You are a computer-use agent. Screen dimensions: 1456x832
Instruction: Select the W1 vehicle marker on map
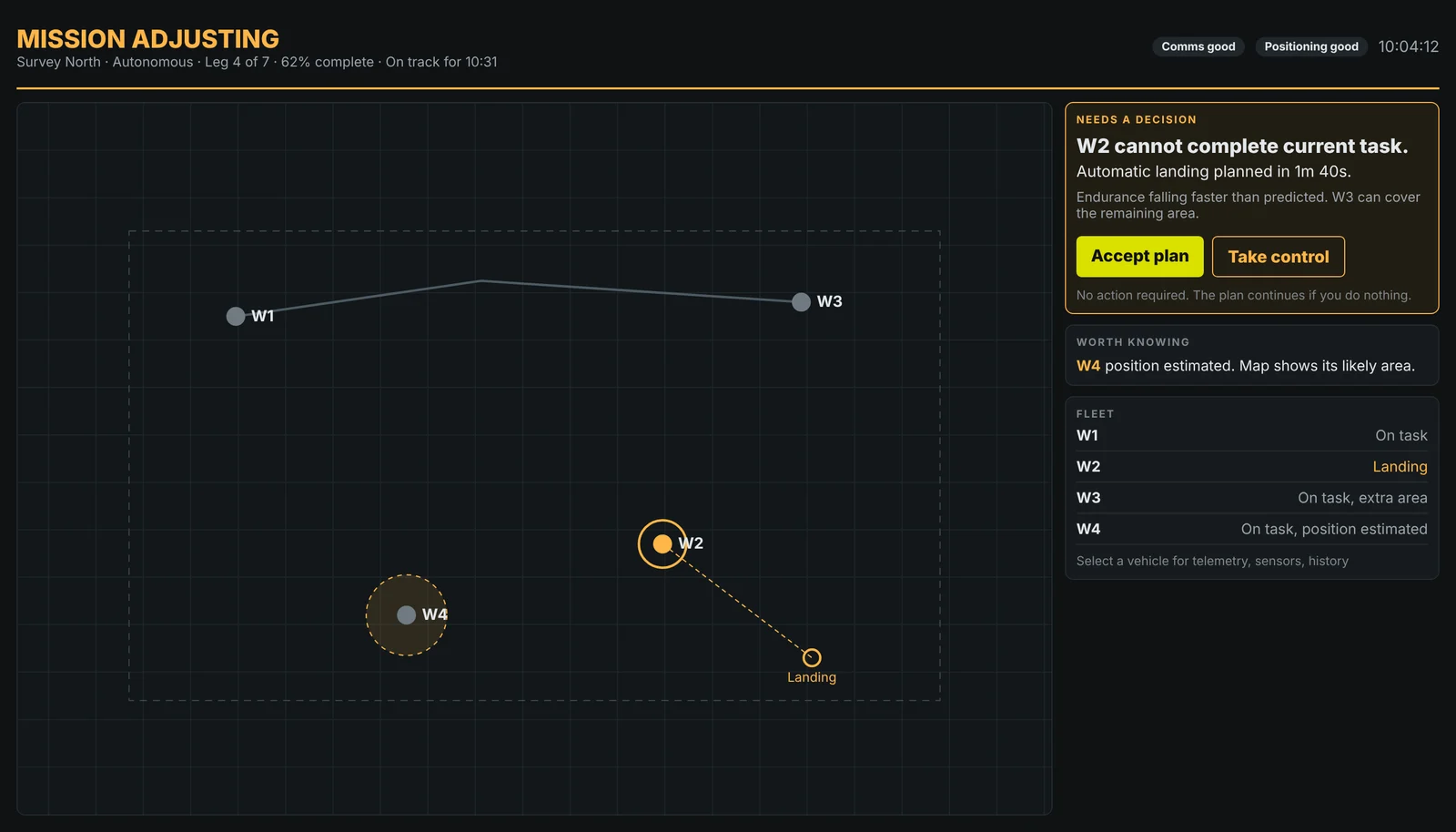(236, 316)
